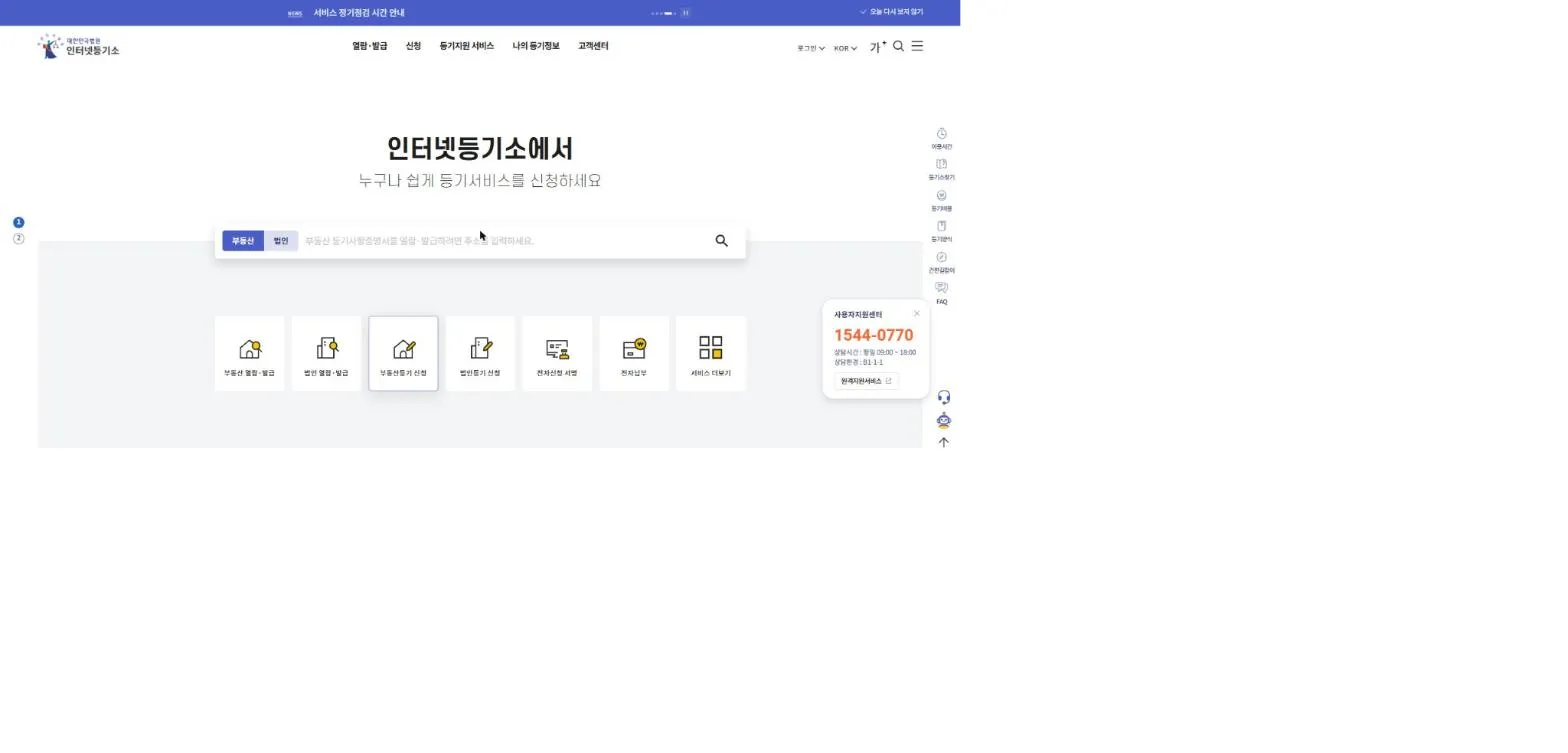Close the 사용자지원센터 popup
Screen dimensions: 1568x753
(x=917, y=313)
